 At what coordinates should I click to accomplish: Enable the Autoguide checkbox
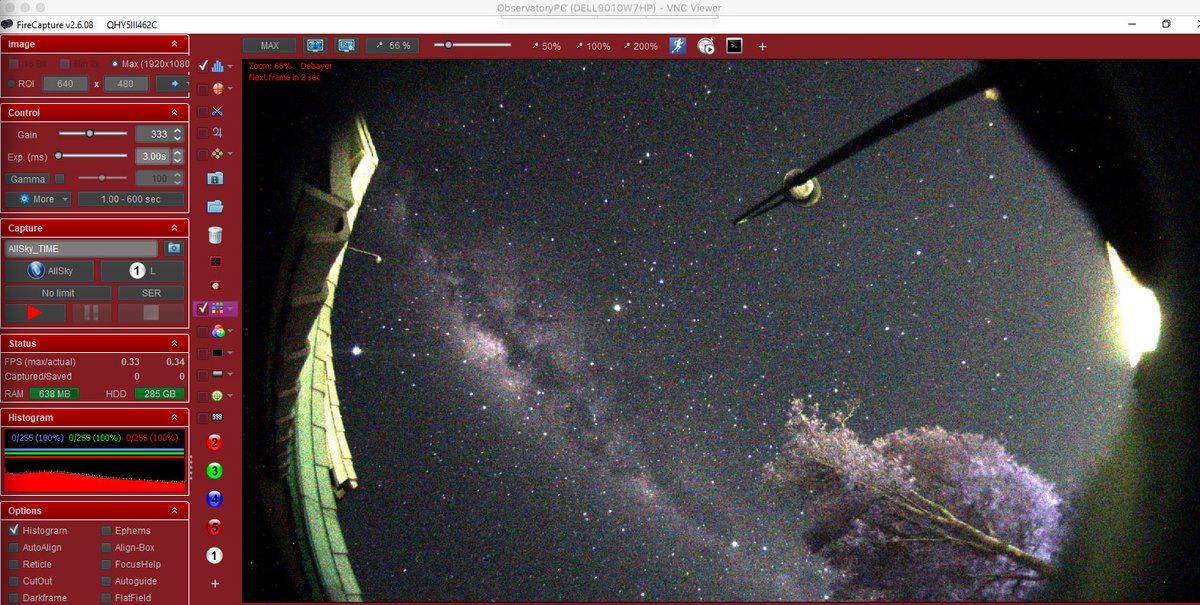[x=106, y=581]
